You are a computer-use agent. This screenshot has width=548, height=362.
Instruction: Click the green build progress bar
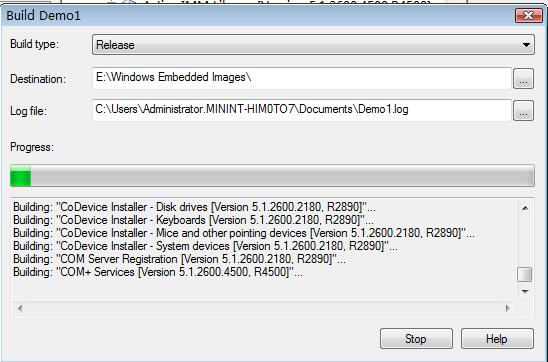(x=272, y=176)
